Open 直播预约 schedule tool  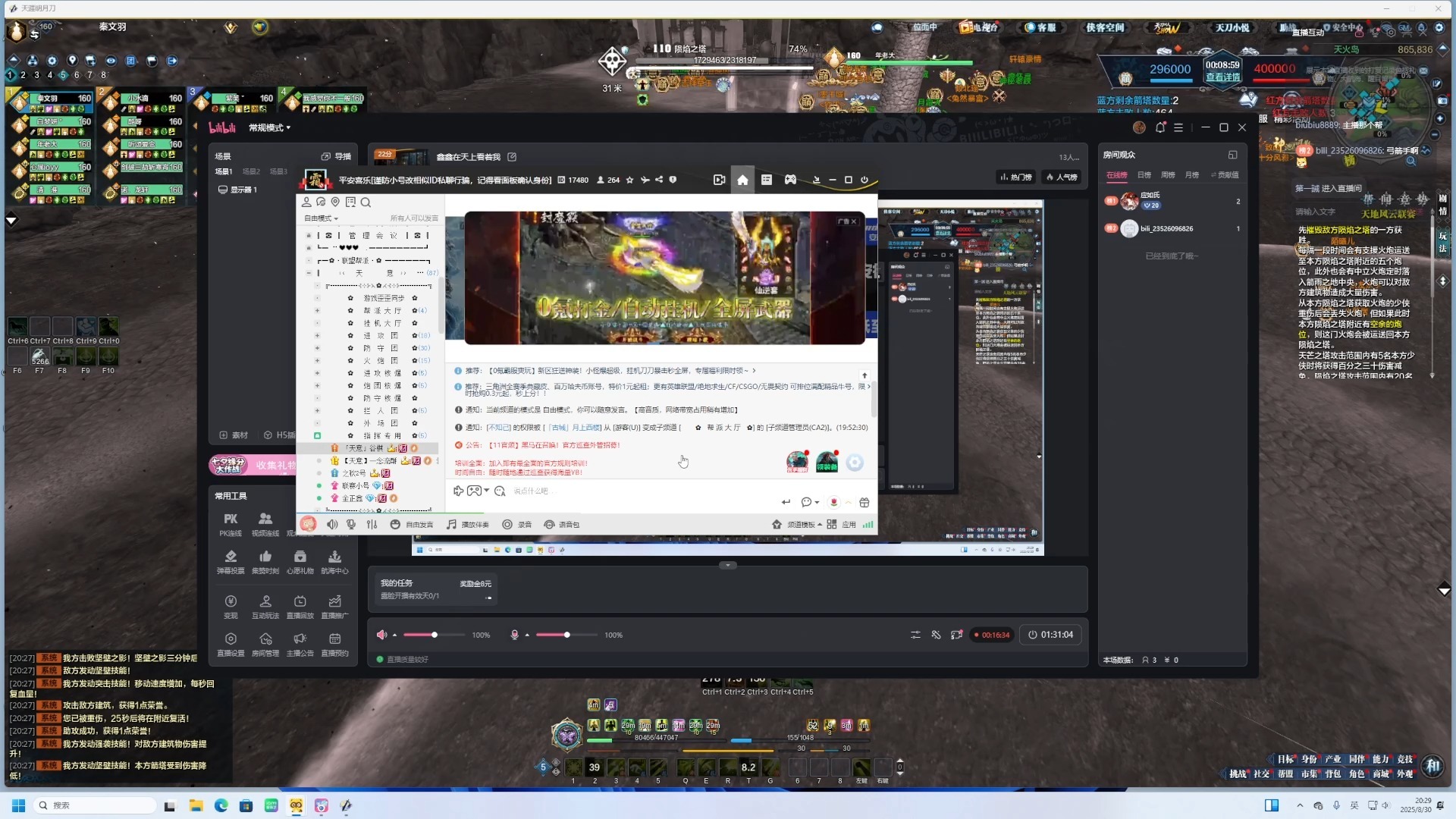(x=334, y=644)
